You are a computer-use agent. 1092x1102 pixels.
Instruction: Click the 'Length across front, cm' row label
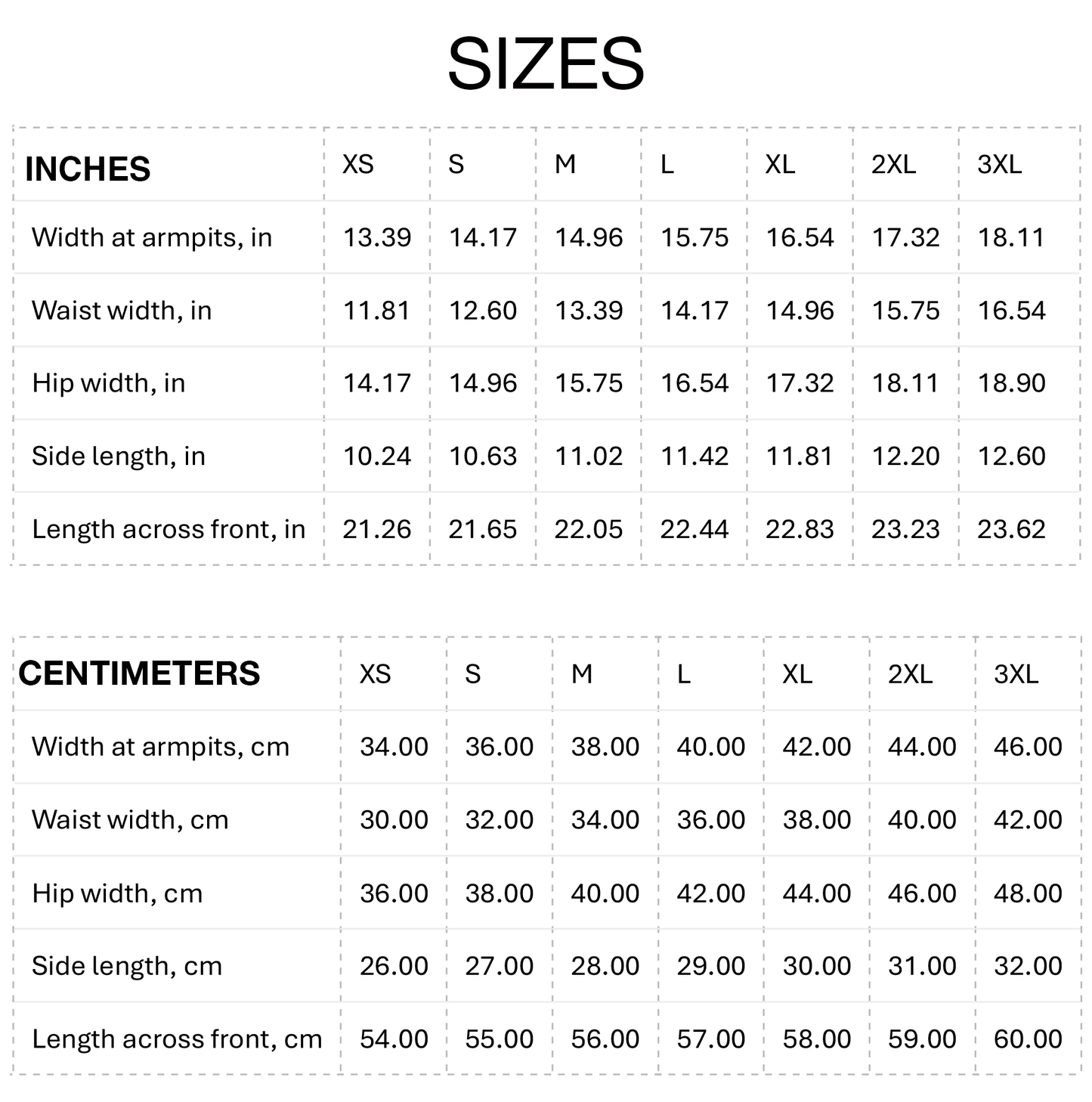coord(177,1039)
